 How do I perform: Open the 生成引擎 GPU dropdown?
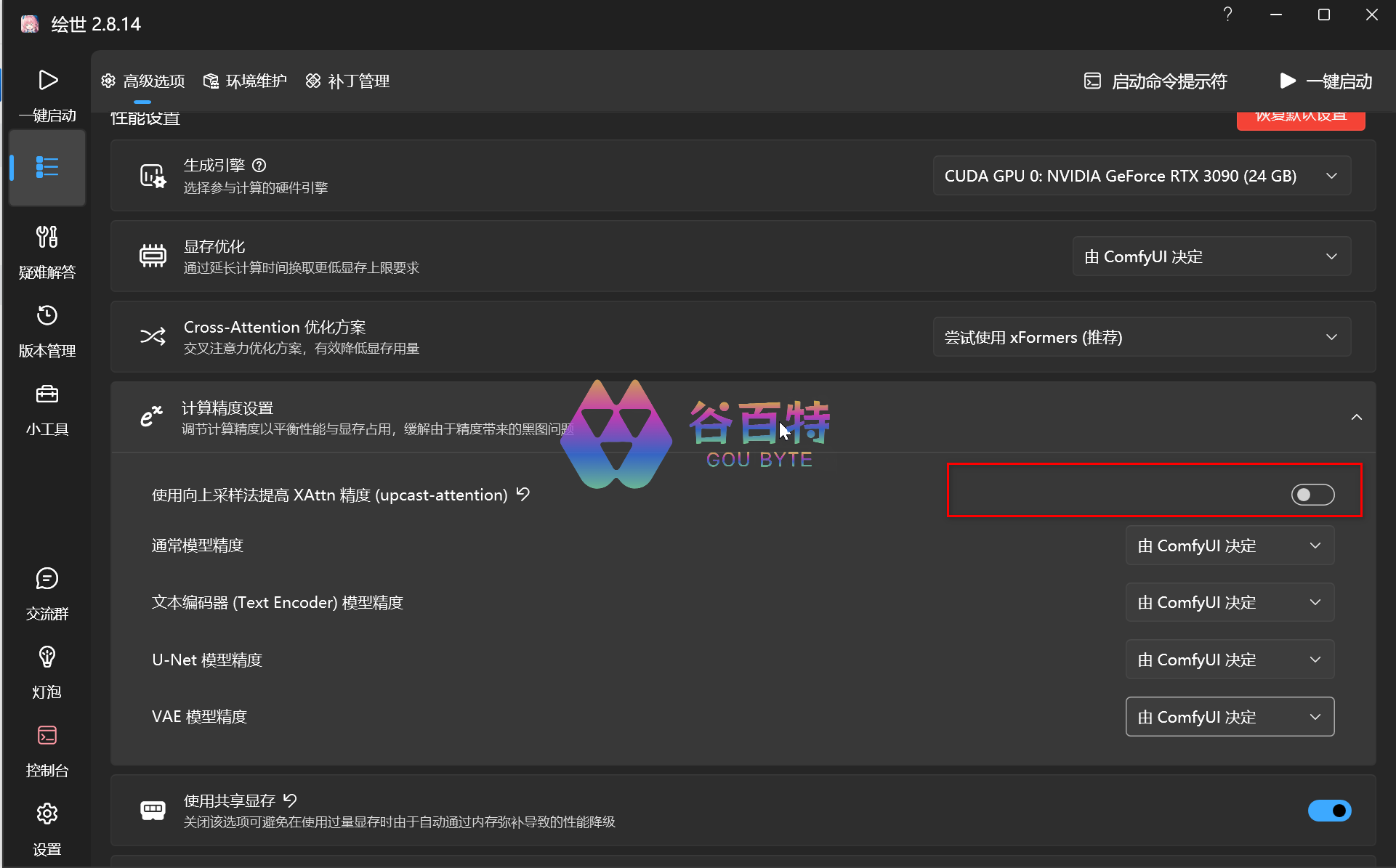coord(1142,176)
